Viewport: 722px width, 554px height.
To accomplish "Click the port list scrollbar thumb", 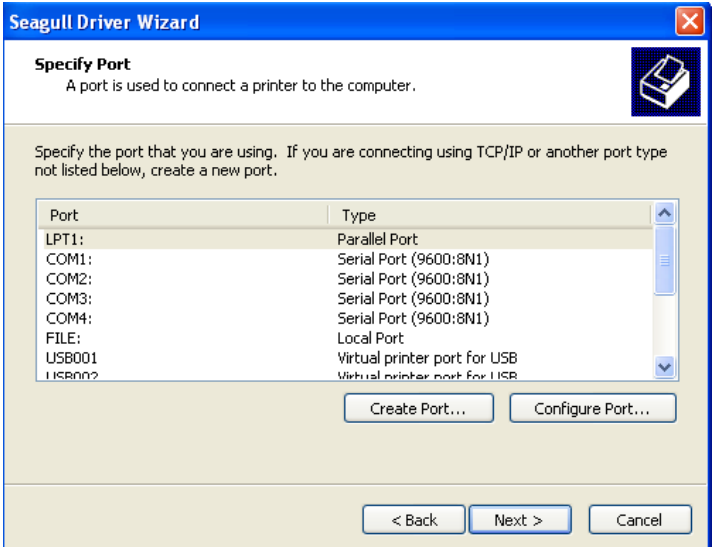I will pyautogui.click(x=664, y=260).
